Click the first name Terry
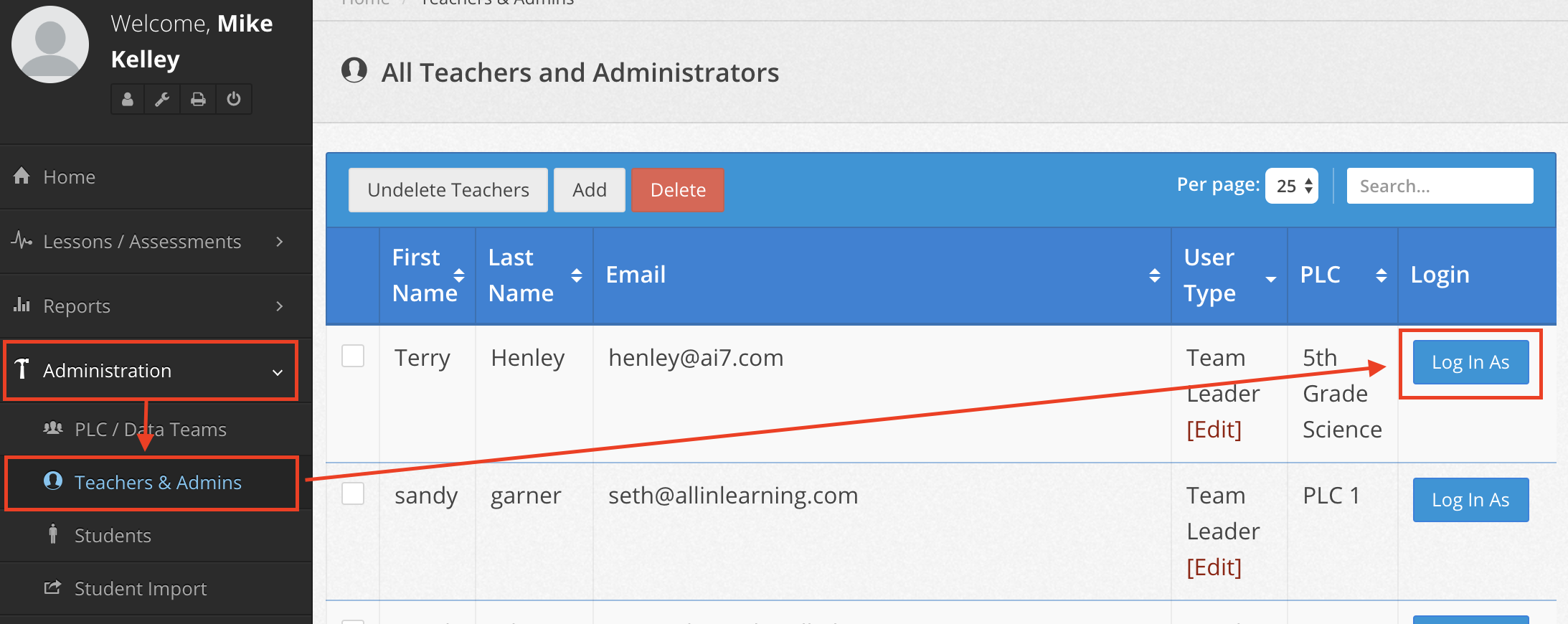The height and width of the screenshot is (624, 1568). [x=422, y=357]
